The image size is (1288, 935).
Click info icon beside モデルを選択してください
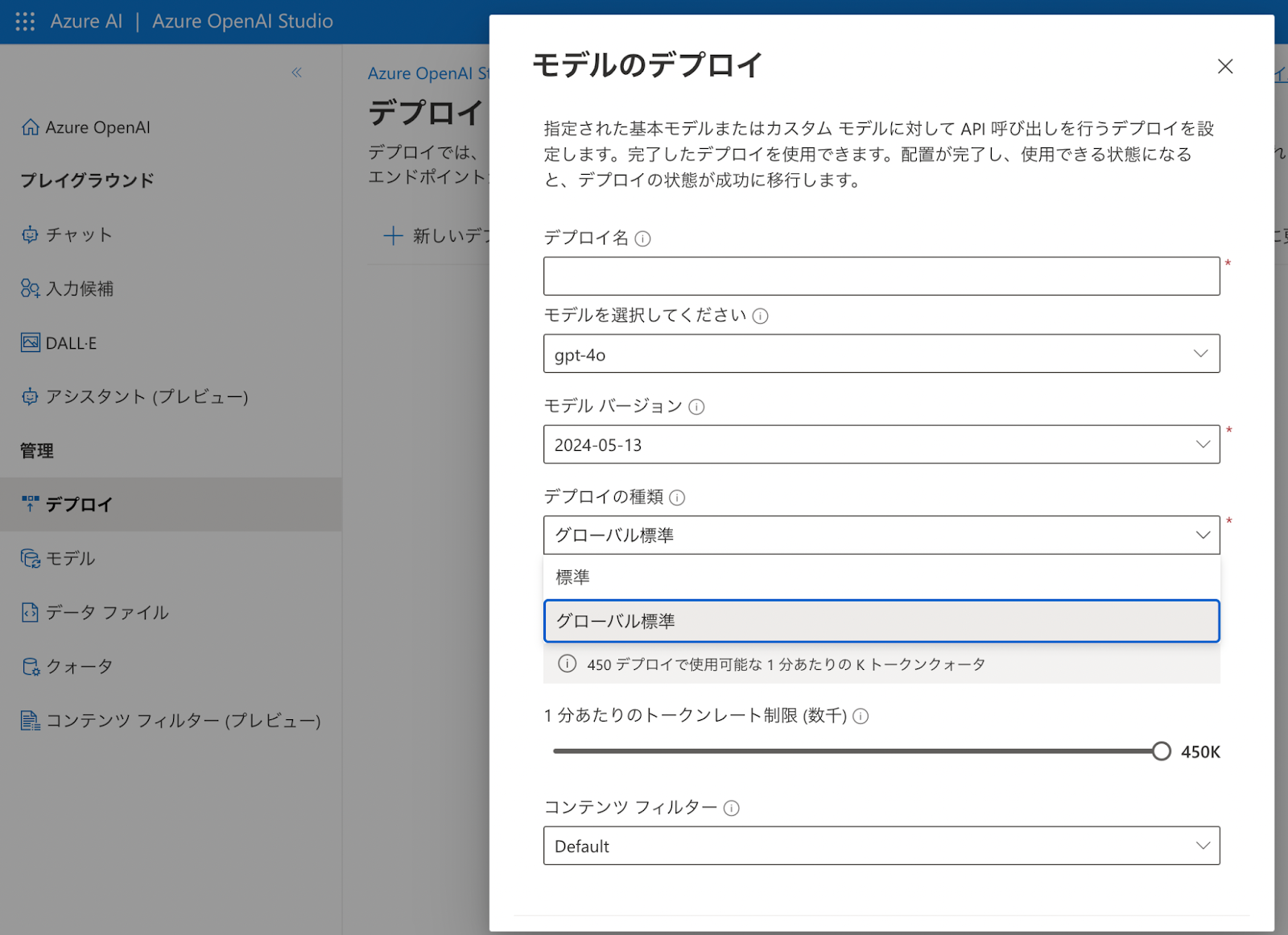tap(760, 316)
